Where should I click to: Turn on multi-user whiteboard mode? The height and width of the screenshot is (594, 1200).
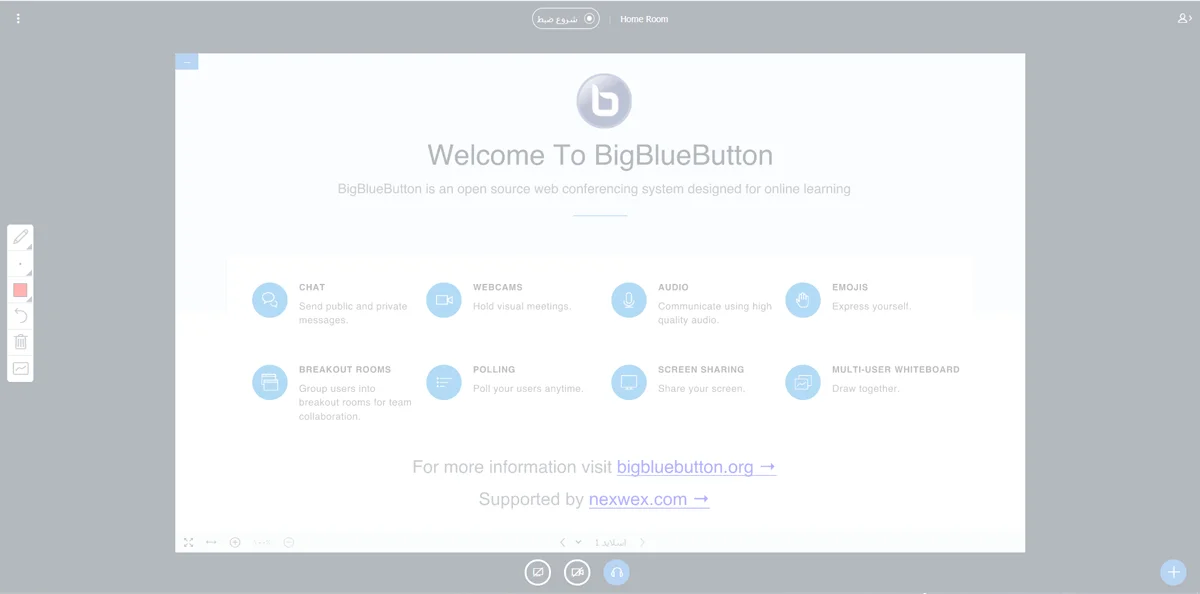(20, 368)
